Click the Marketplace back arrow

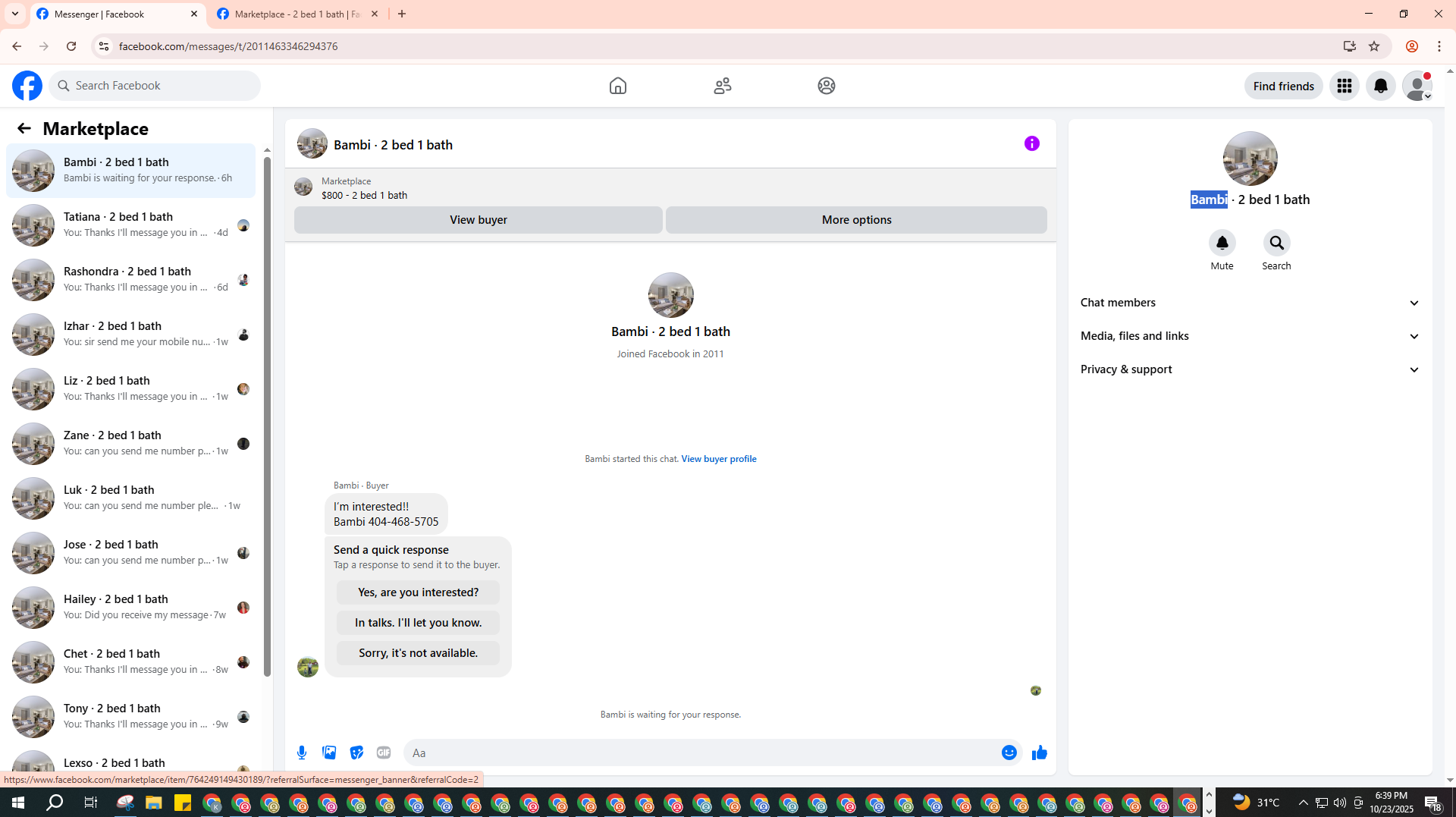[x=24, y=128]
